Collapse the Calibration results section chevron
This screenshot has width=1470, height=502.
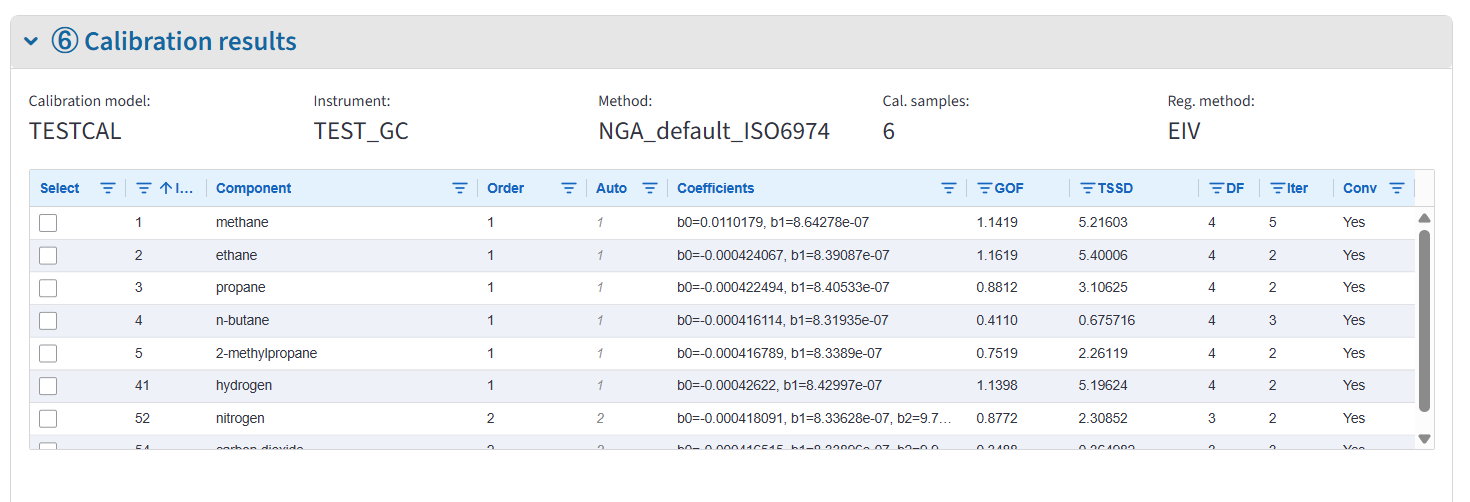[x=31, y=41]
